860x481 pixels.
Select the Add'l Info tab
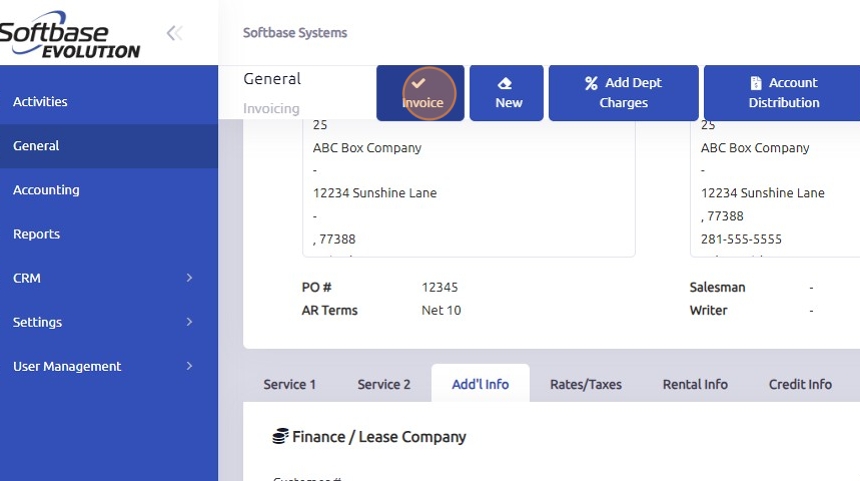[x=480, y=383]
